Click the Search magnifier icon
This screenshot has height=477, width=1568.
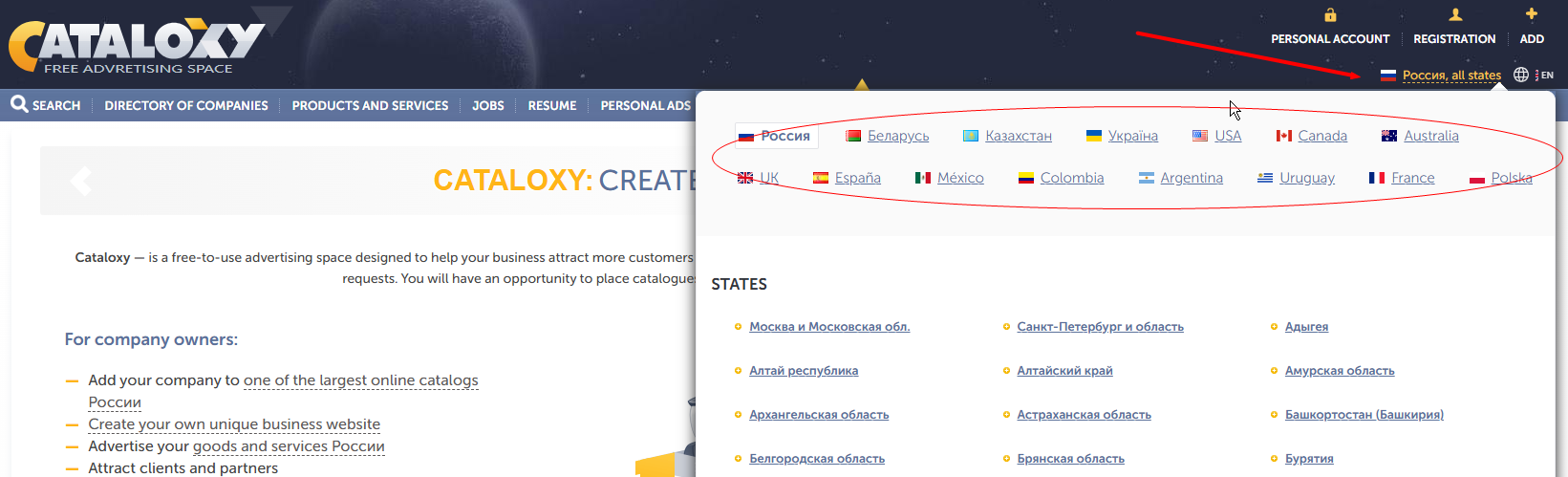[19, 103]
